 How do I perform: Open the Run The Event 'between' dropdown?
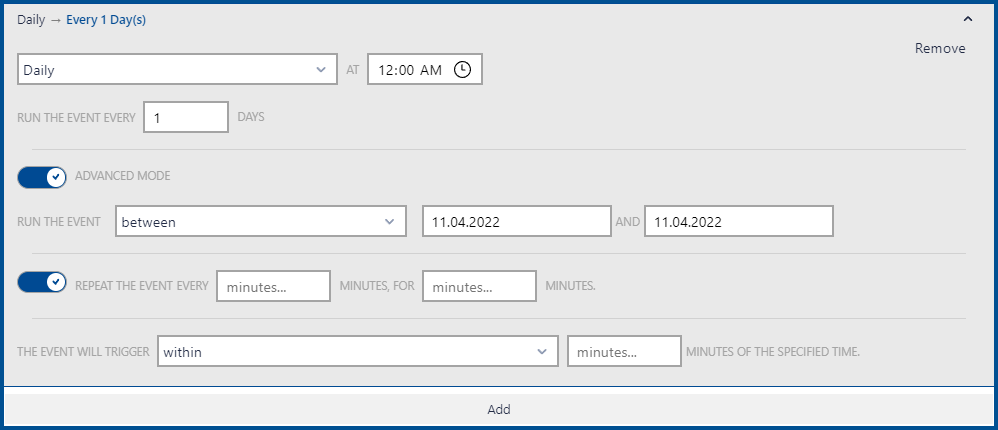tap(250, 222)
